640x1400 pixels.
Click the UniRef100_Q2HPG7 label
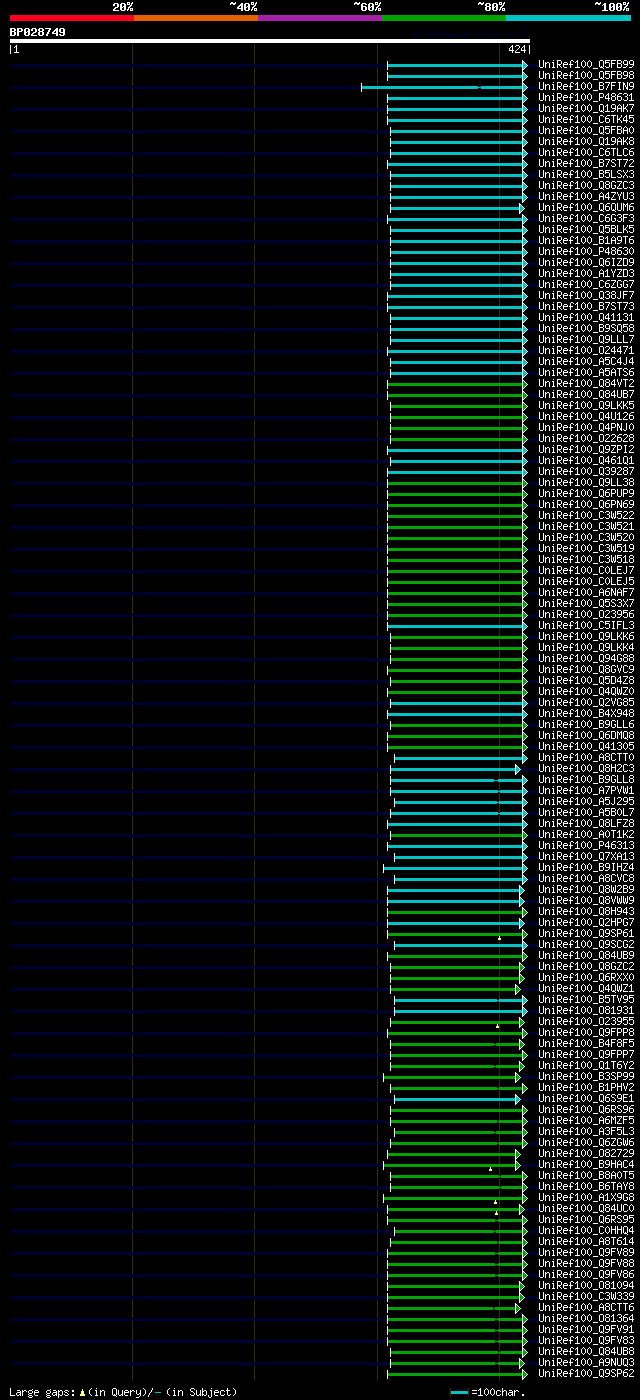[x=586, y=922]
